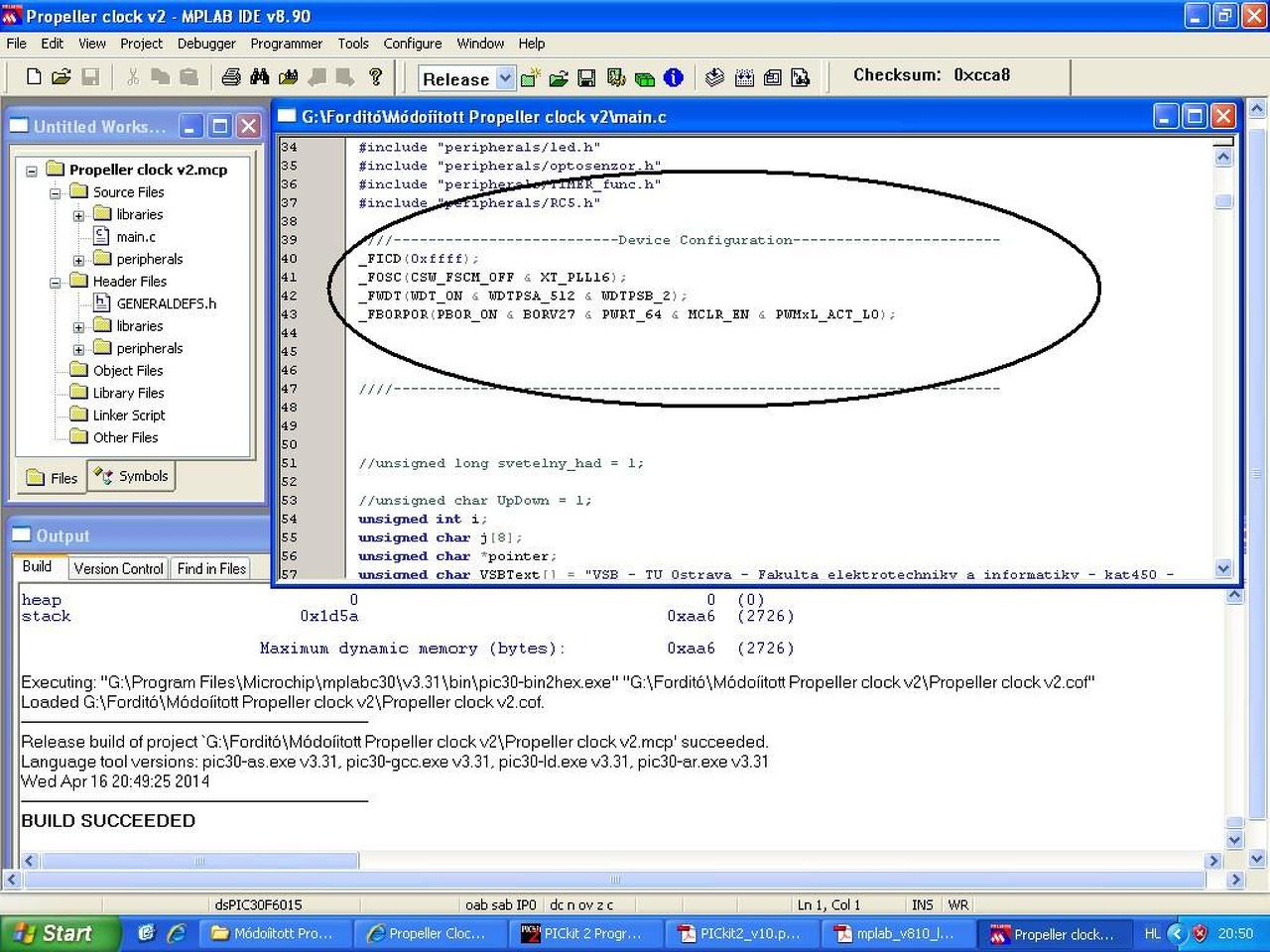This screenshot has width=1270, height=952.
Task: Open Build Options toolbar icon
Action: [x=616, y=77]
